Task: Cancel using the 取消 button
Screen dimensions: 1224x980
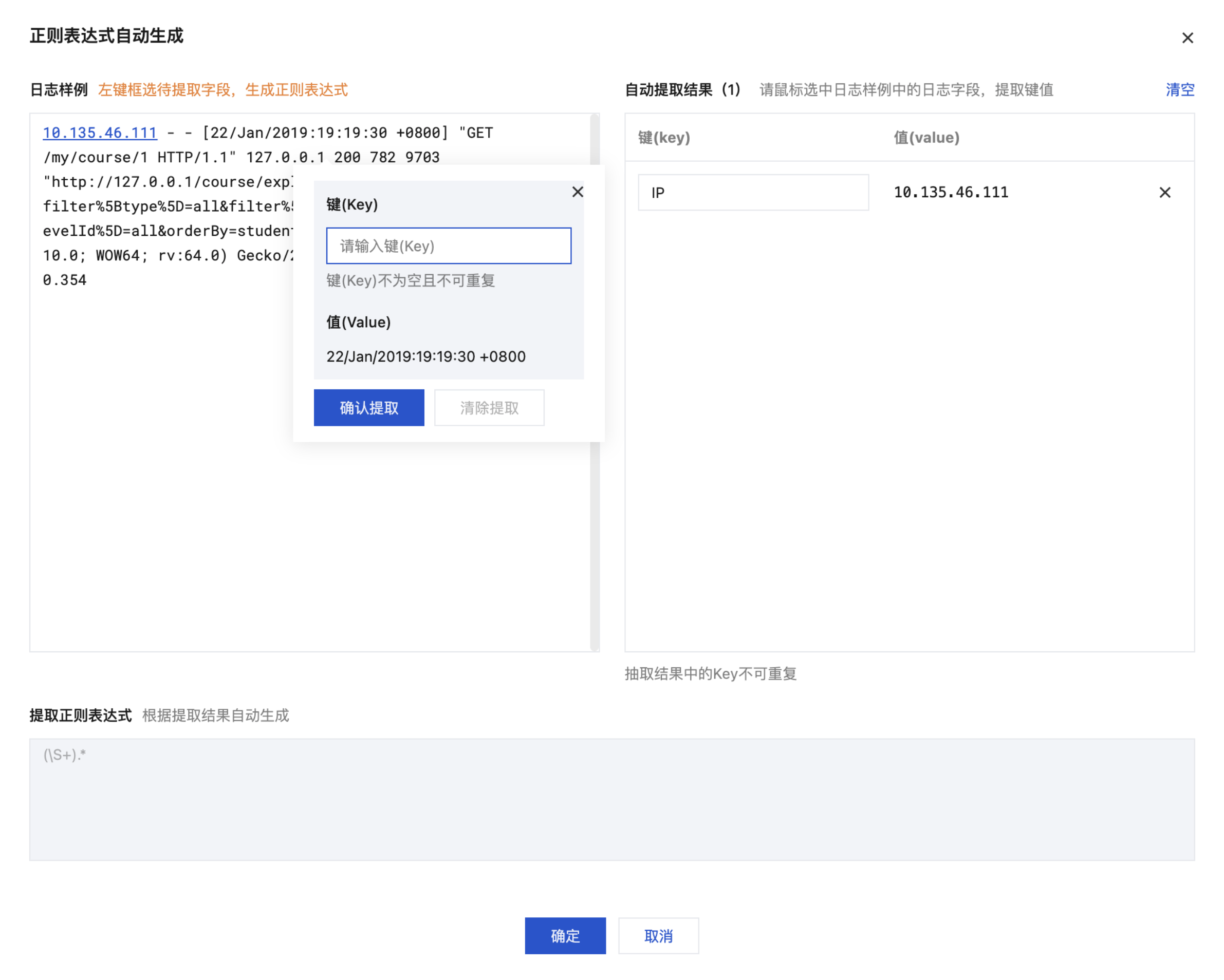Action: click(x=658, y=935)
